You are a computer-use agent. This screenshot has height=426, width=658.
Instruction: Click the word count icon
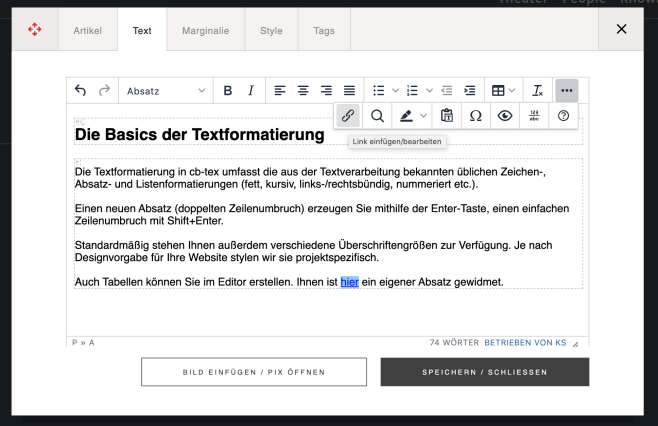(x=535, y=115)
